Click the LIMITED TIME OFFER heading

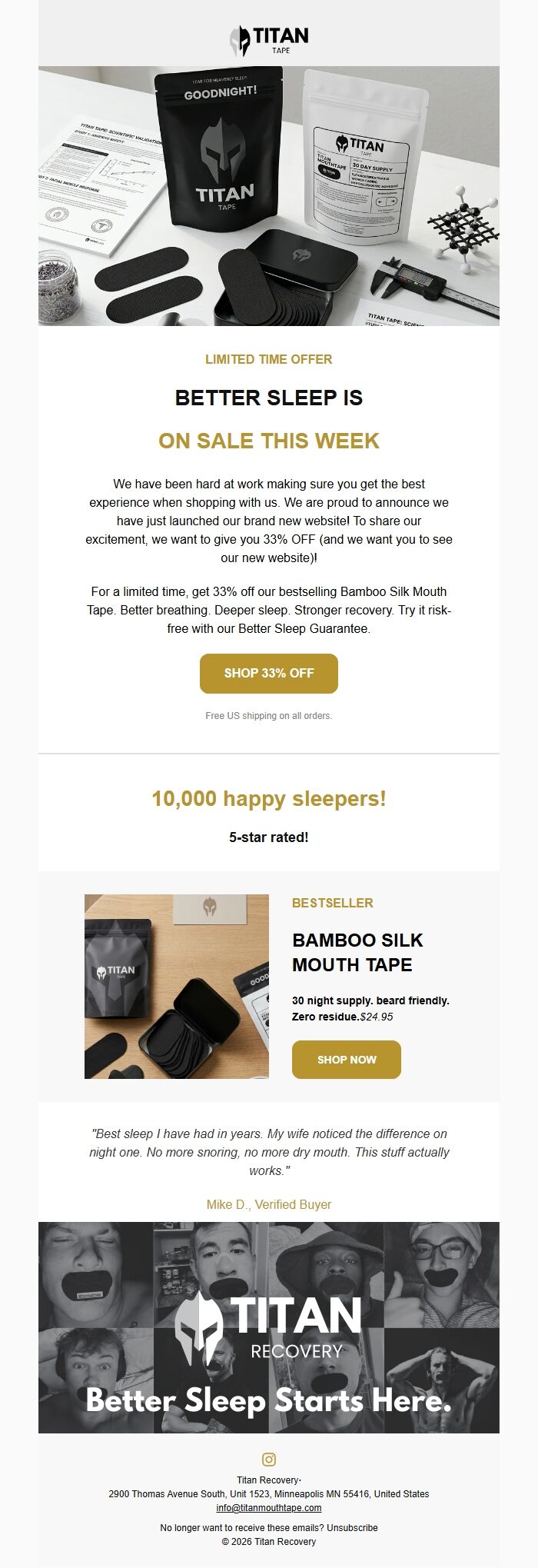tap(268, 359)
